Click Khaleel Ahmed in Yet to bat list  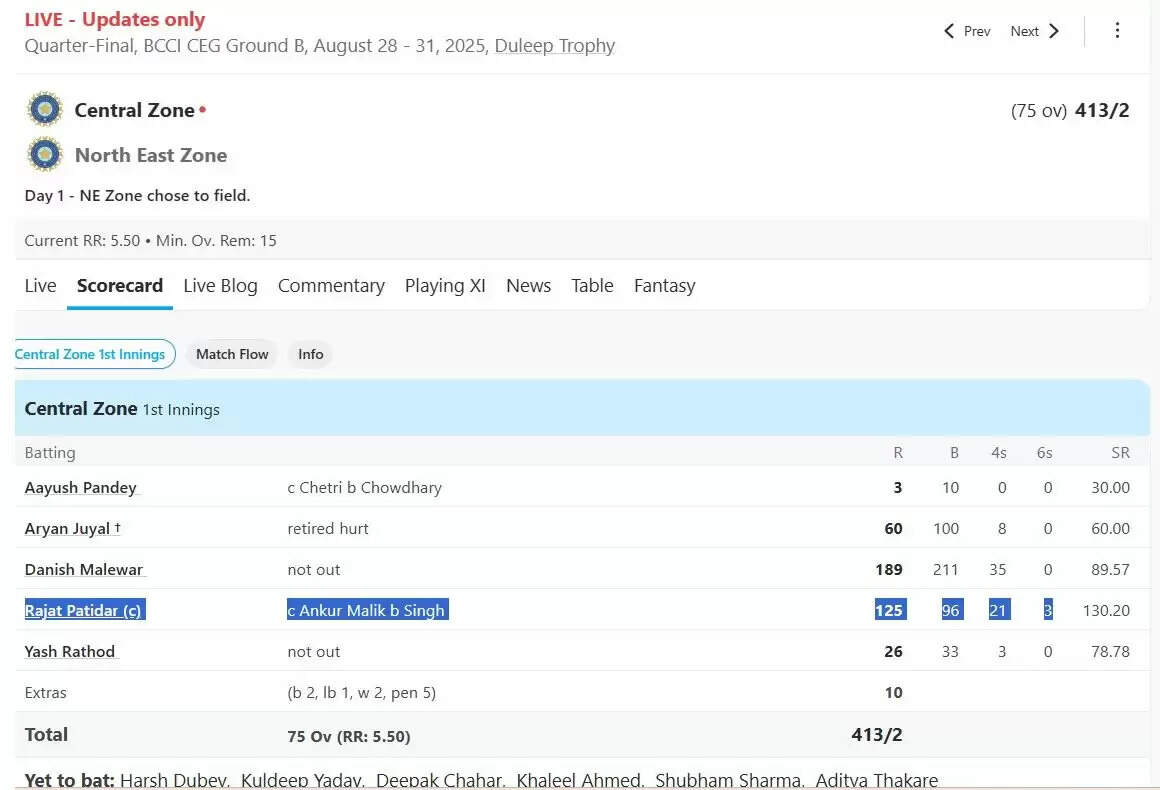pyautogui.click(x=580, y=780)
